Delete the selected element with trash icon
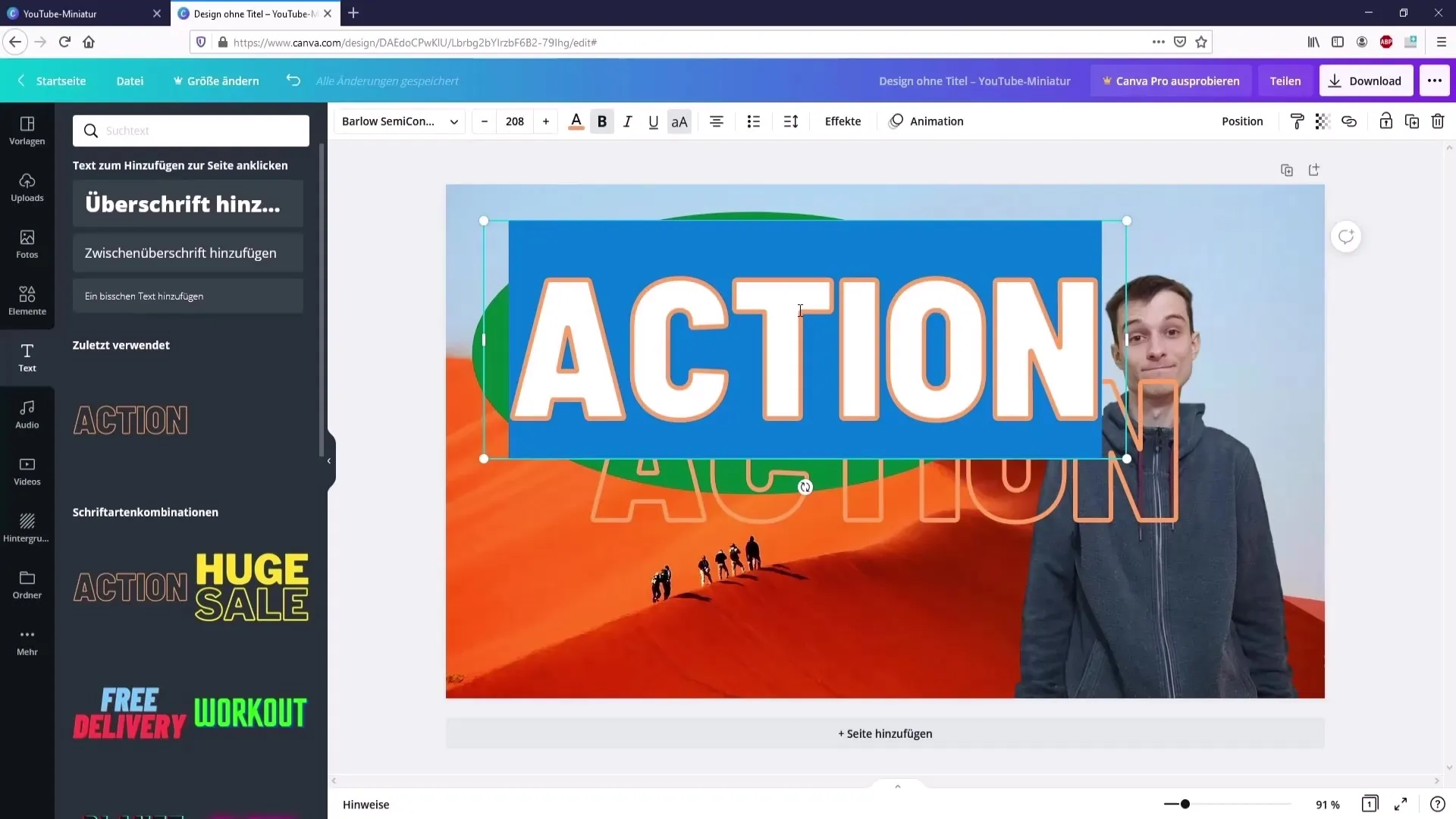 pyautogui.click(x=1438, y=121)
